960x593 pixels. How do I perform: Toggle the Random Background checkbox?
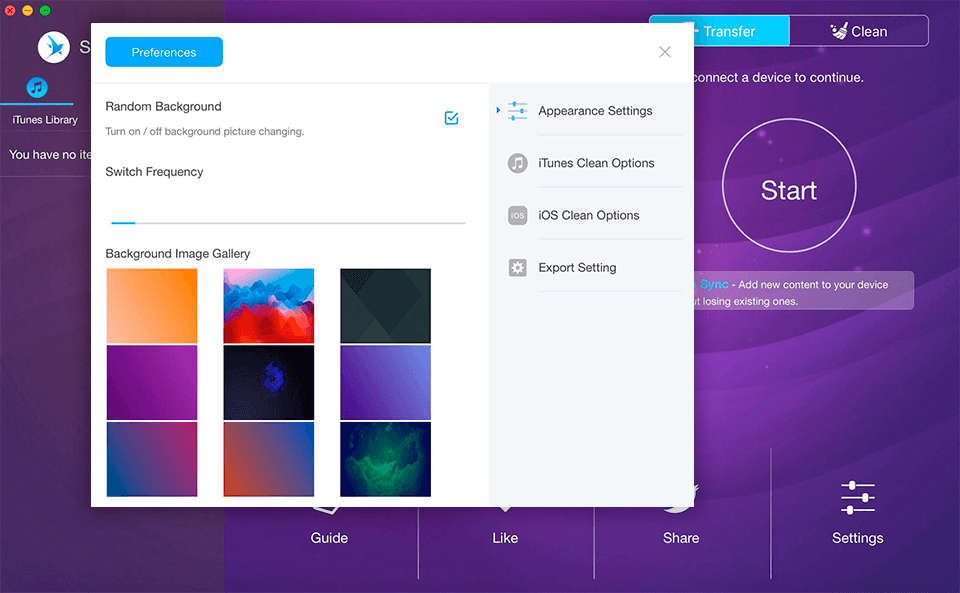tap(451, 117)
